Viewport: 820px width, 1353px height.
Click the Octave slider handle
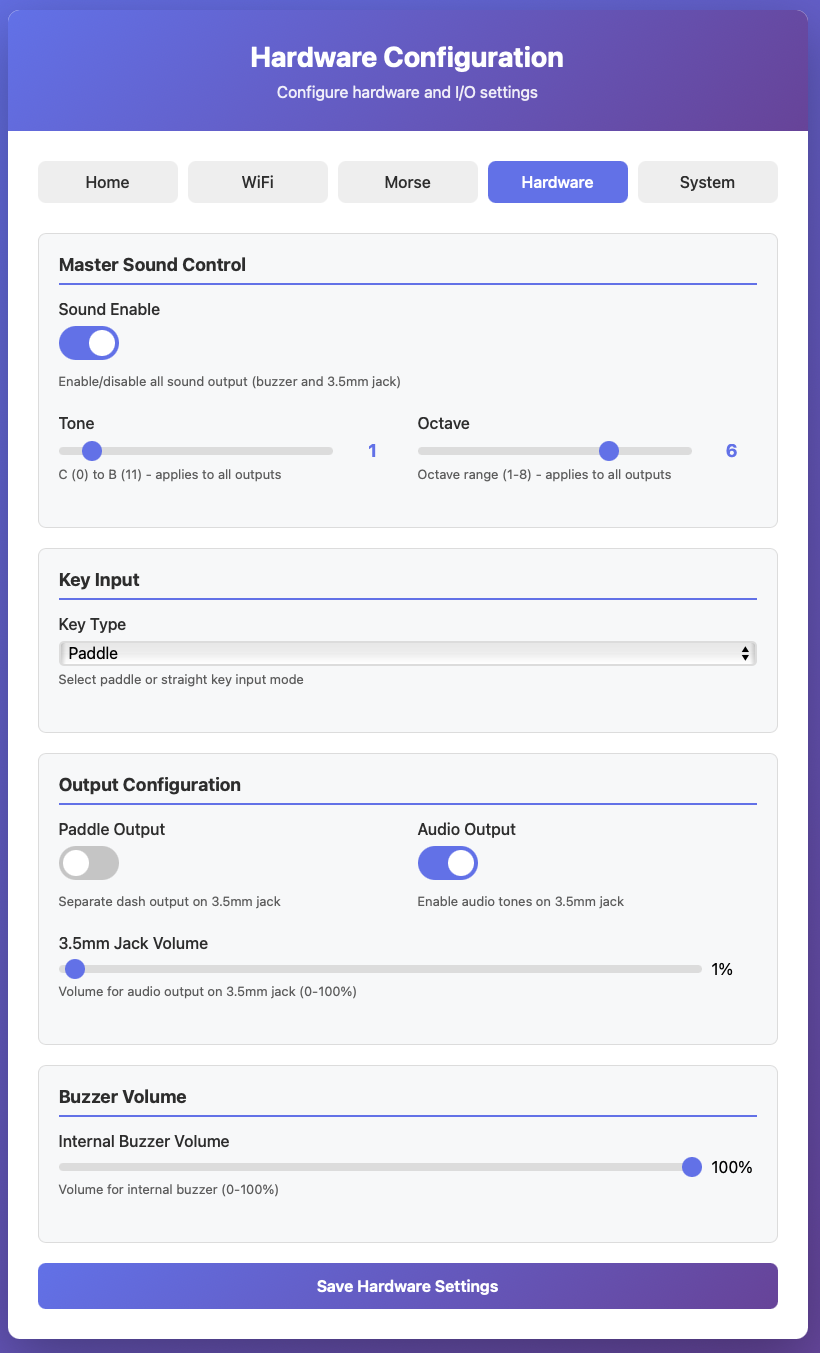tap(609, 451)
